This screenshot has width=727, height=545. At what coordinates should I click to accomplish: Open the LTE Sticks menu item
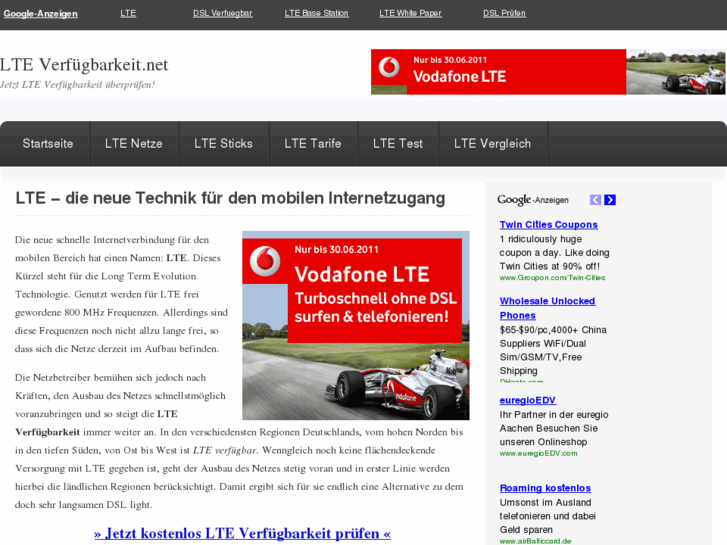[223, 144]
